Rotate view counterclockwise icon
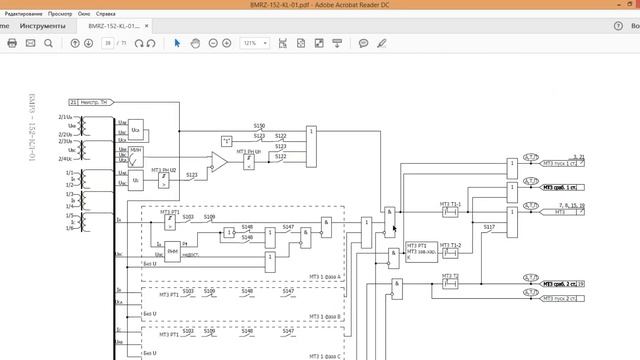The height and width of the screenshot is (360, 640). pos(151,43)
